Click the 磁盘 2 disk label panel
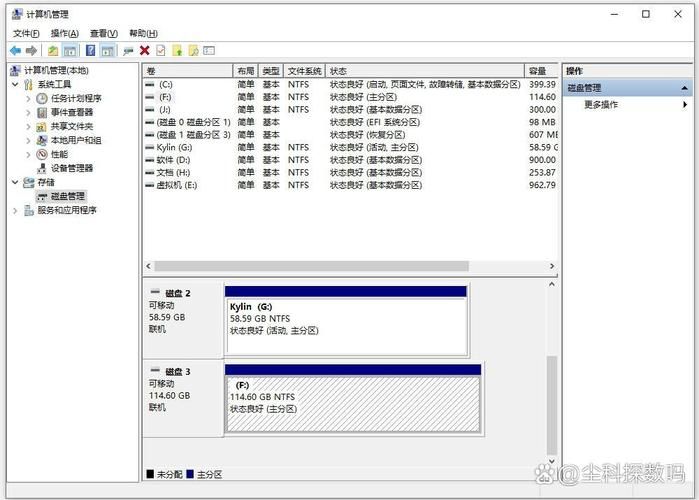This screenshot has width=699, height=500. [183, 319]
